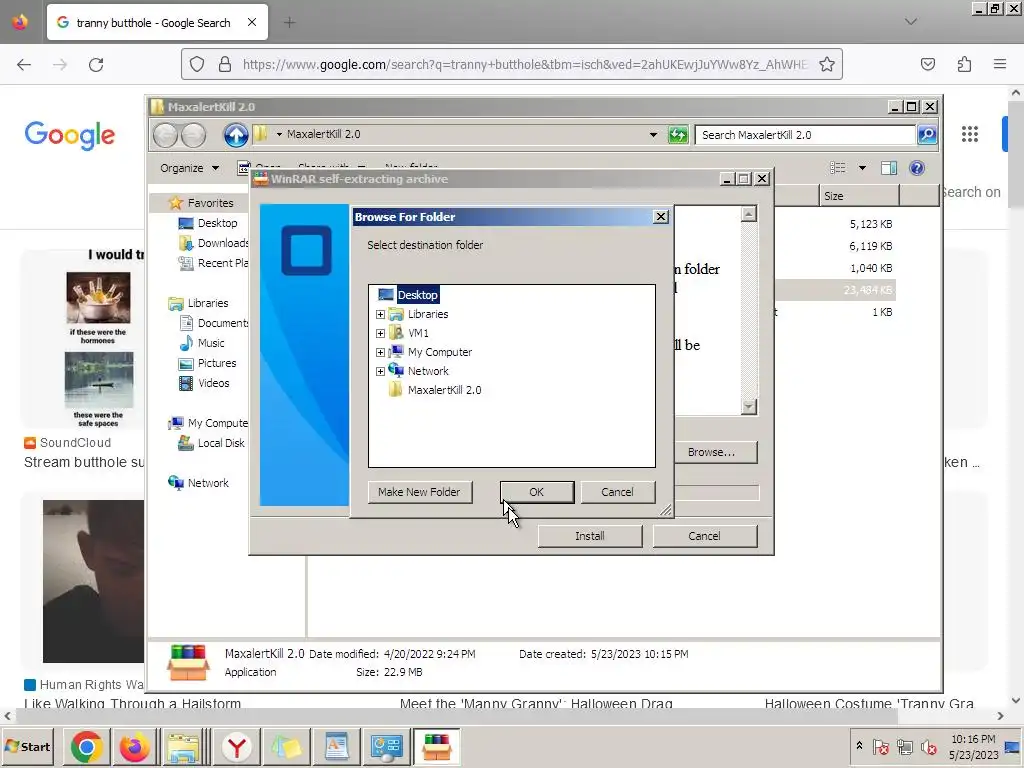Open file explorer taskbar icon
The width and height of the screenshot is (1024, 768).
[184, 747]
